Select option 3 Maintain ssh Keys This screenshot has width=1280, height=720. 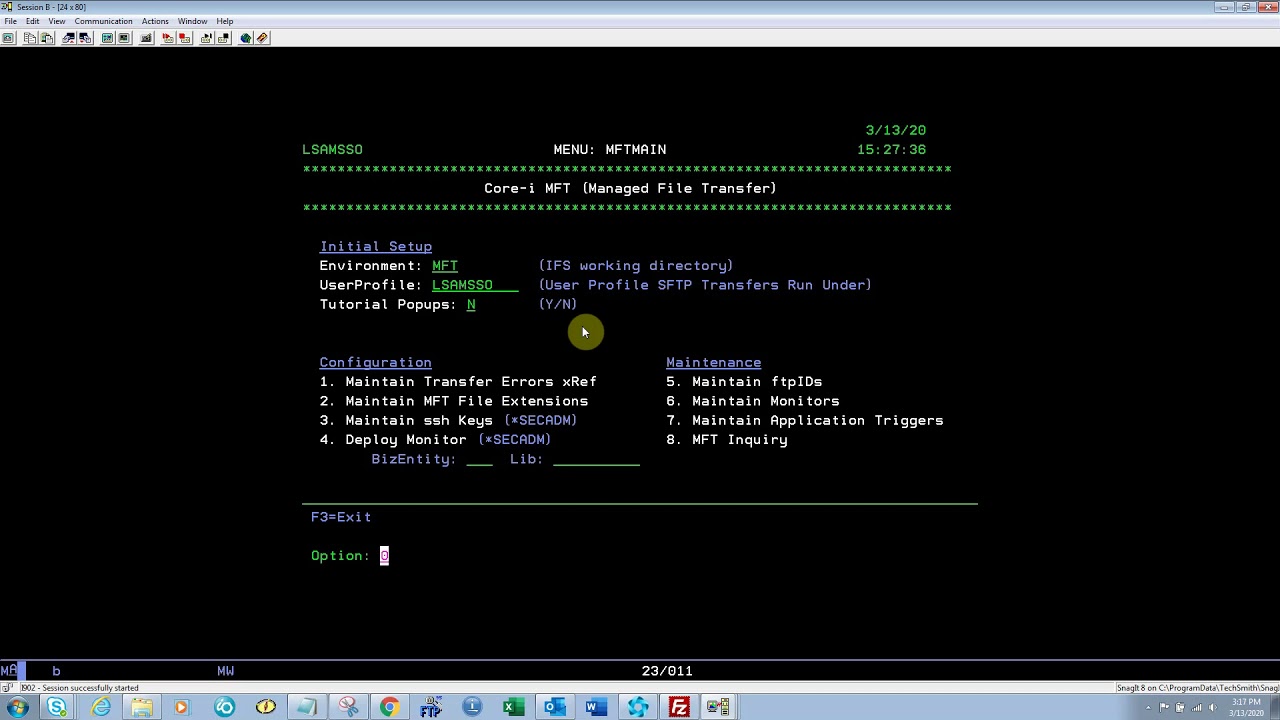point(448,420)
